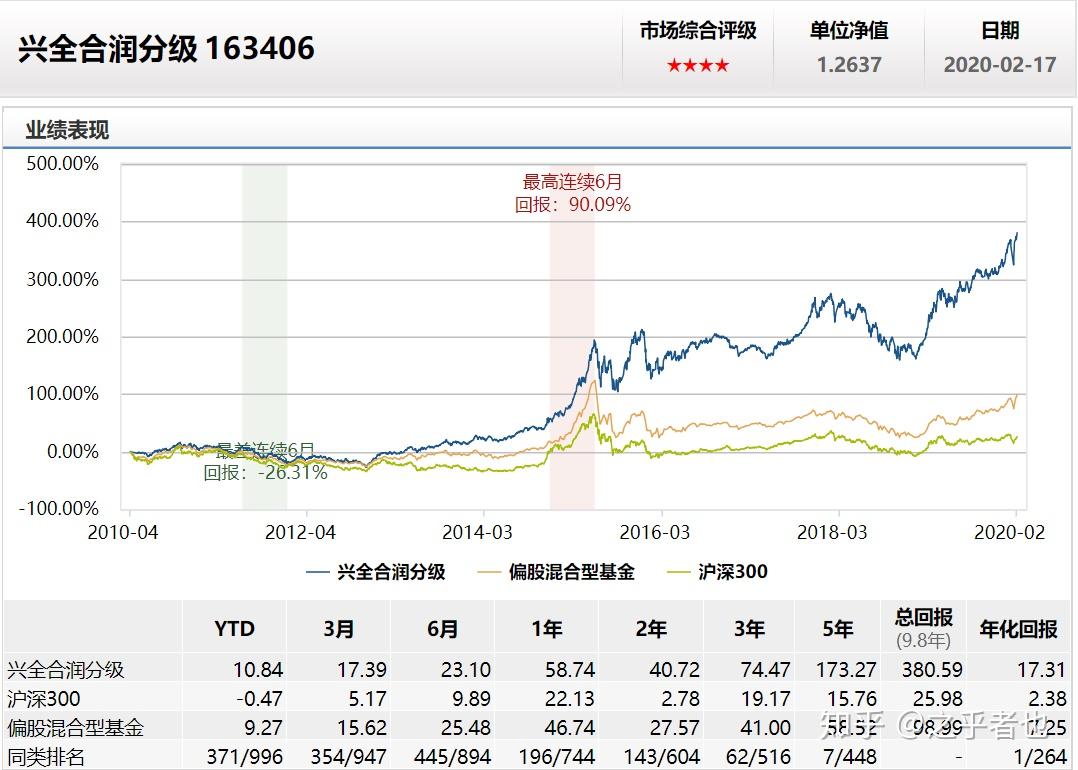Click the annualized return value 17.31
Screen dimensions: 1078x770
pyautogui.click(x=1041, y=670)
